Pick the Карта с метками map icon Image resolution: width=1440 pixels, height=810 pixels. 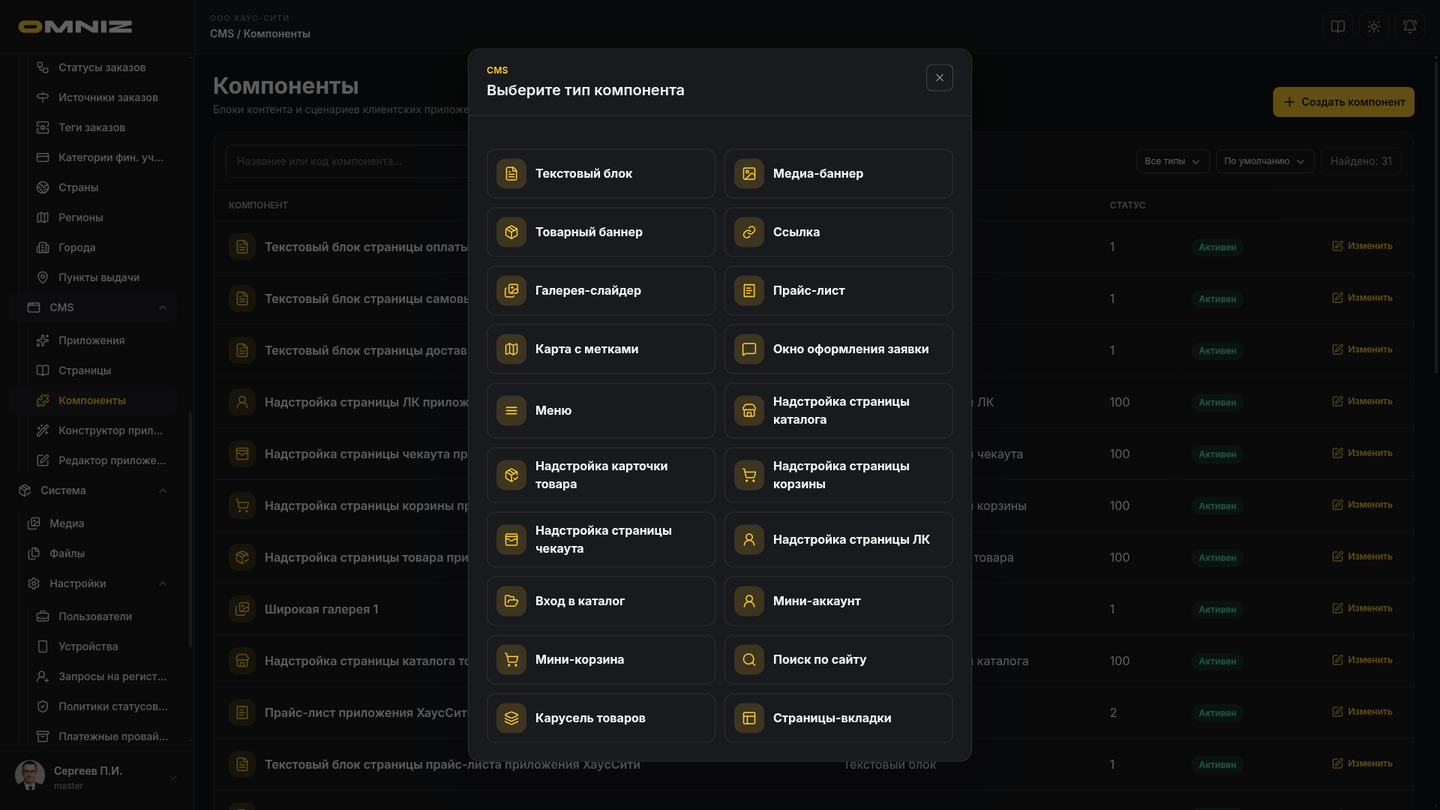point(511,349)
